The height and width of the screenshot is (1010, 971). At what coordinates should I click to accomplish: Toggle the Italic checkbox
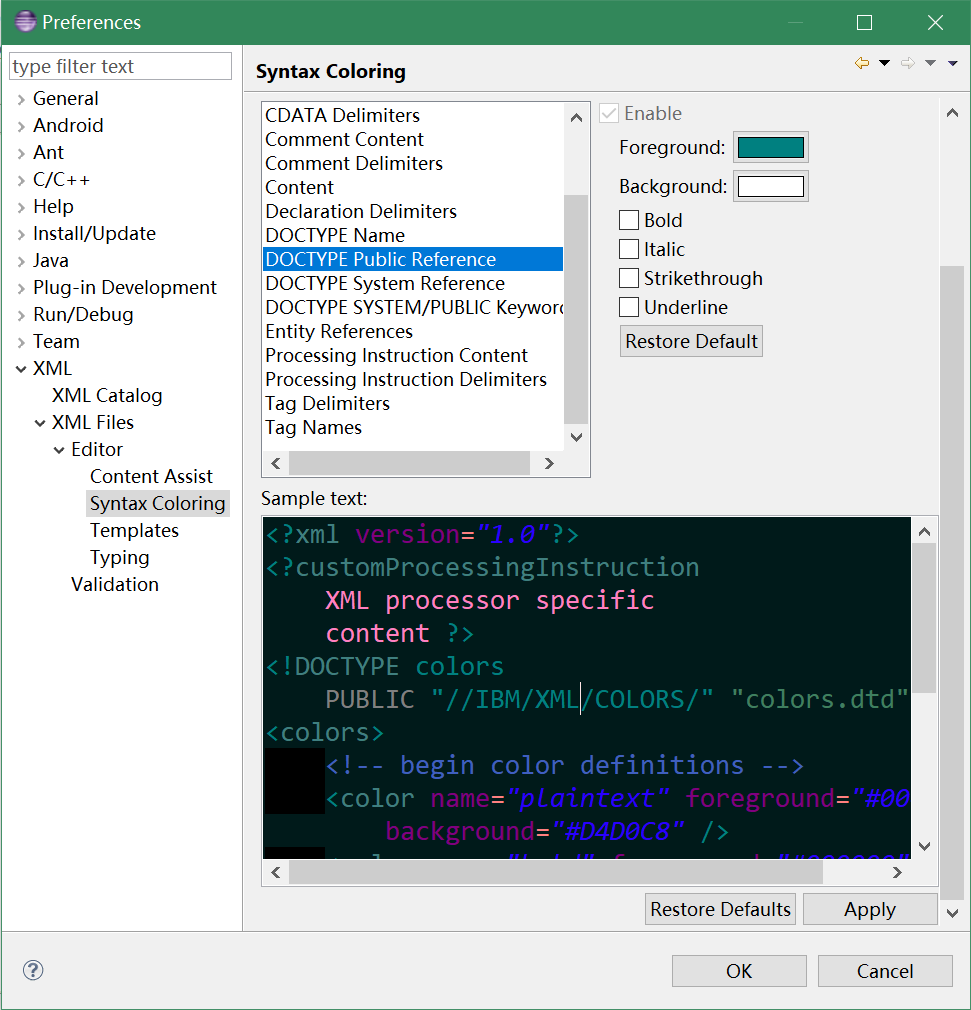tap(629, 249)
